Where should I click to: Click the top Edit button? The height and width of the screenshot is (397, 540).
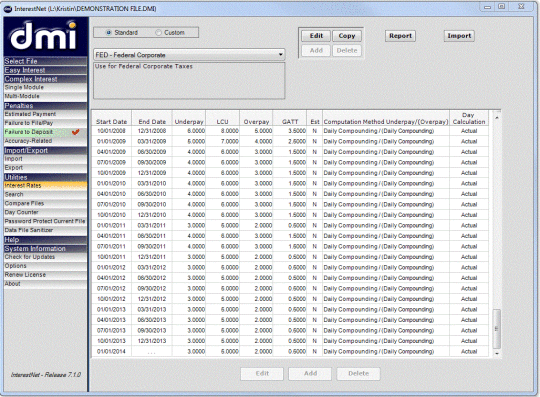316,36
